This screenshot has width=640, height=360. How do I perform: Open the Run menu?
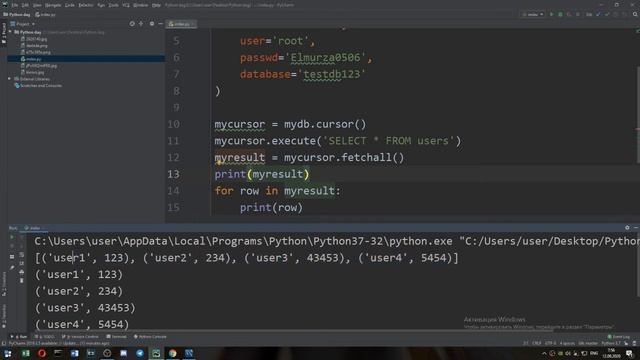coord(101,5)
